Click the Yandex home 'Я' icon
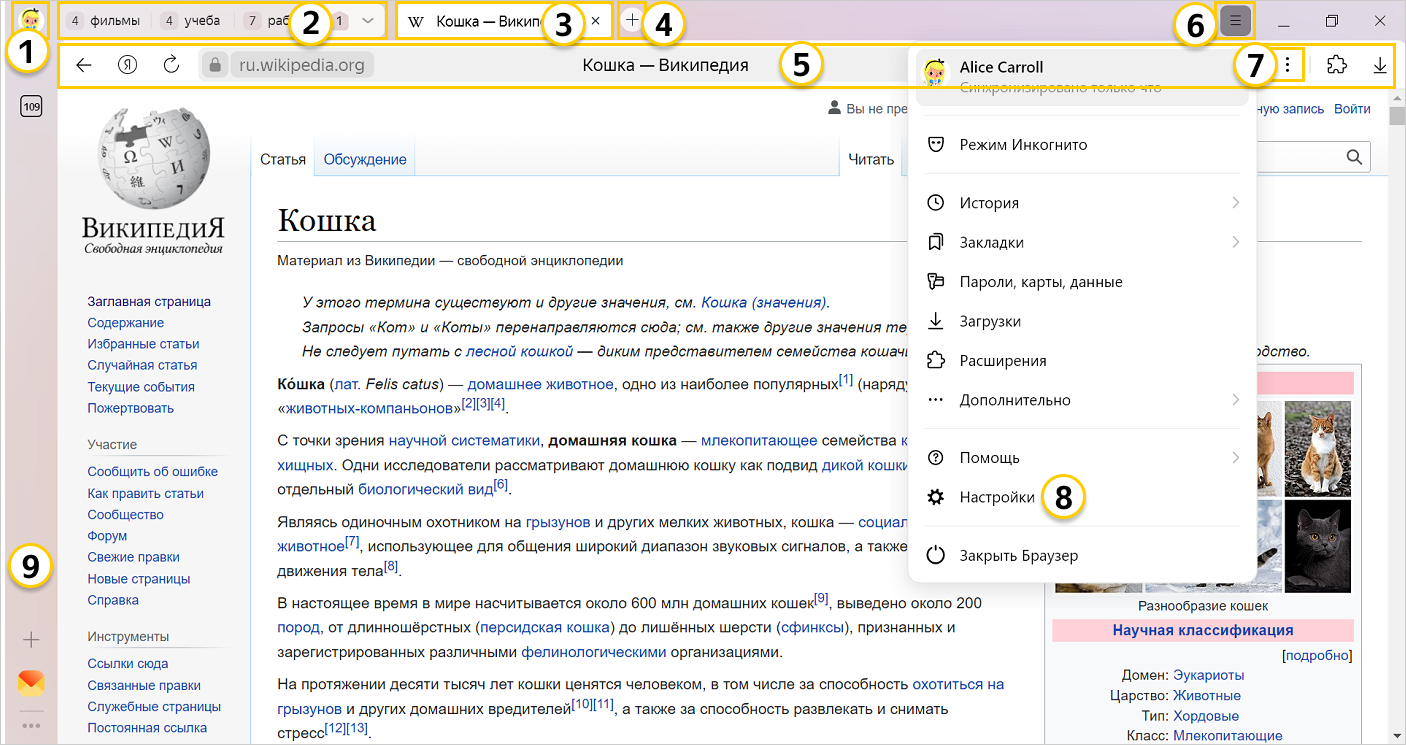This screenshot has height=745, width=1406. 127,66
